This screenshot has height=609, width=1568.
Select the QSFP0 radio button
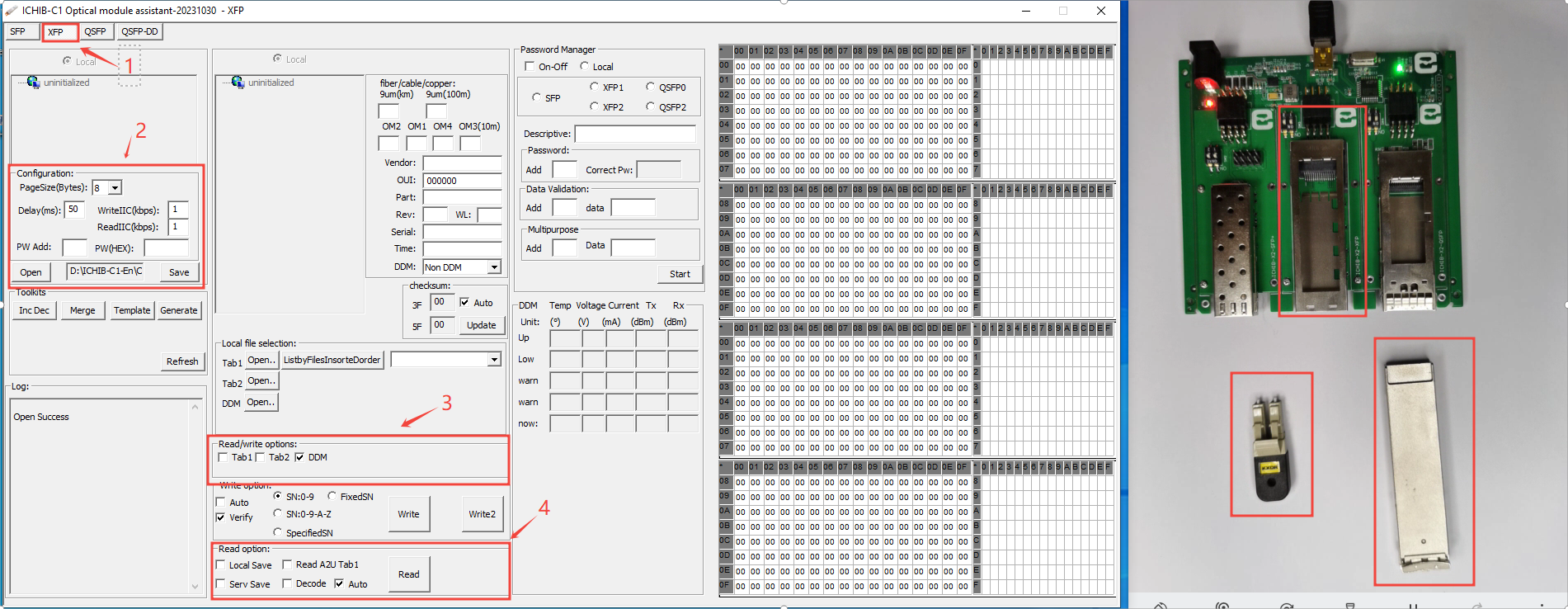(650, 87)
